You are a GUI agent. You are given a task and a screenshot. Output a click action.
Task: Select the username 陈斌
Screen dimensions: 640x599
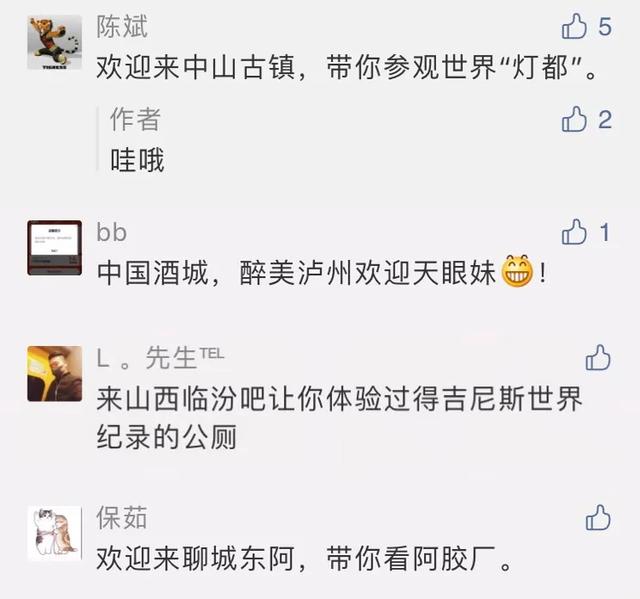click(122, 27)
